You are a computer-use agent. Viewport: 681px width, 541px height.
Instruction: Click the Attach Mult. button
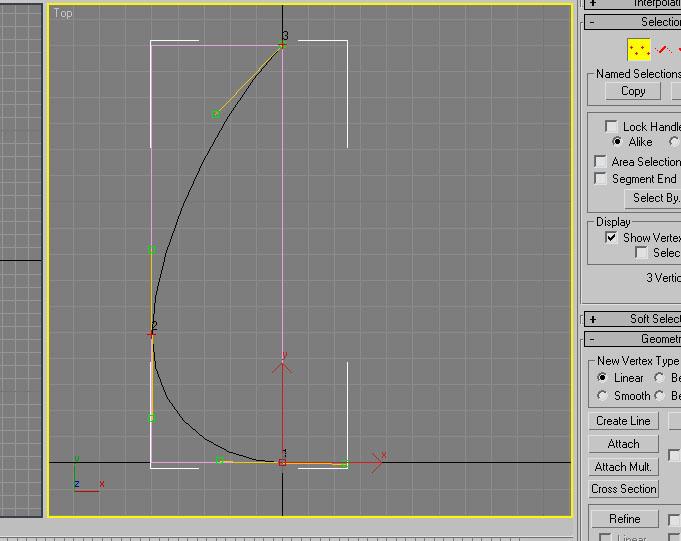623,467
